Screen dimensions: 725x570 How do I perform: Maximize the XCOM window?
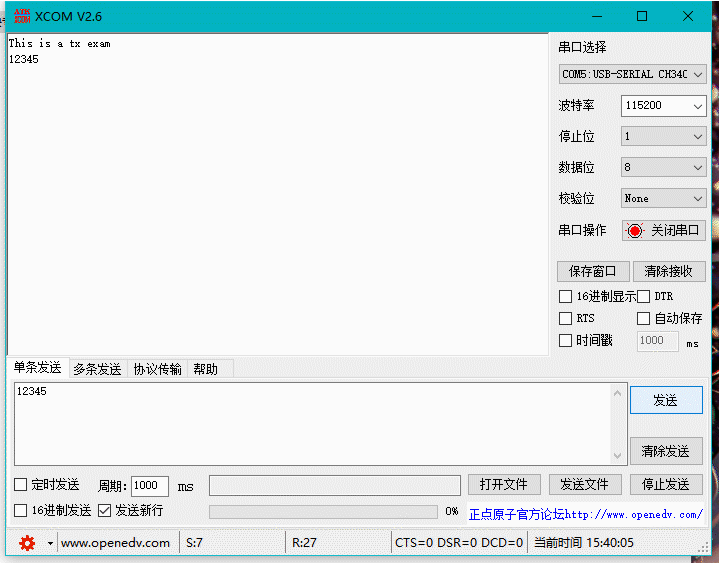click(642, 17)
